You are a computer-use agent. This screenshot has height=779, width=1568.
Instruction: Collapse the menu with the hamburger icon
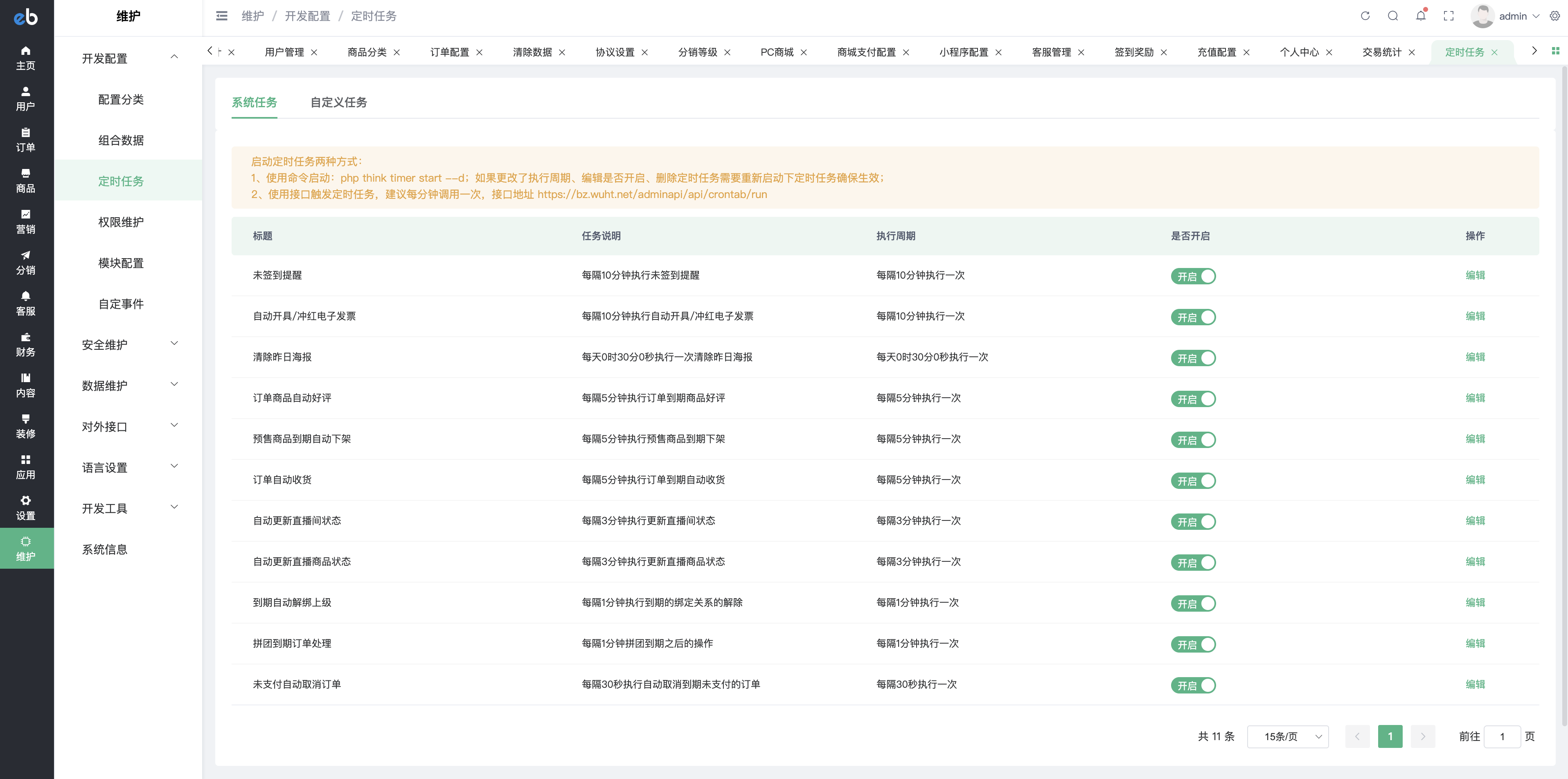[221, 16]
